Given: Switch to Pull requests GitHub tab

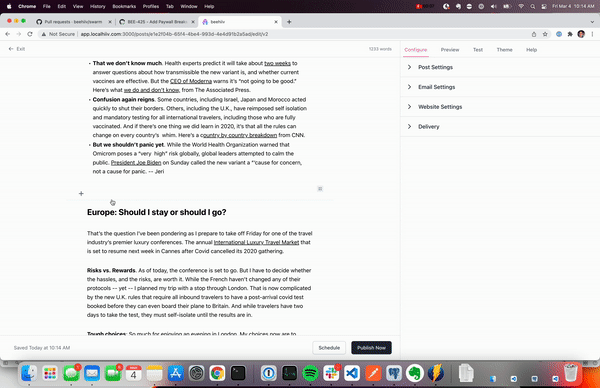Looking at the screenshot, I should tap(73, 22).
